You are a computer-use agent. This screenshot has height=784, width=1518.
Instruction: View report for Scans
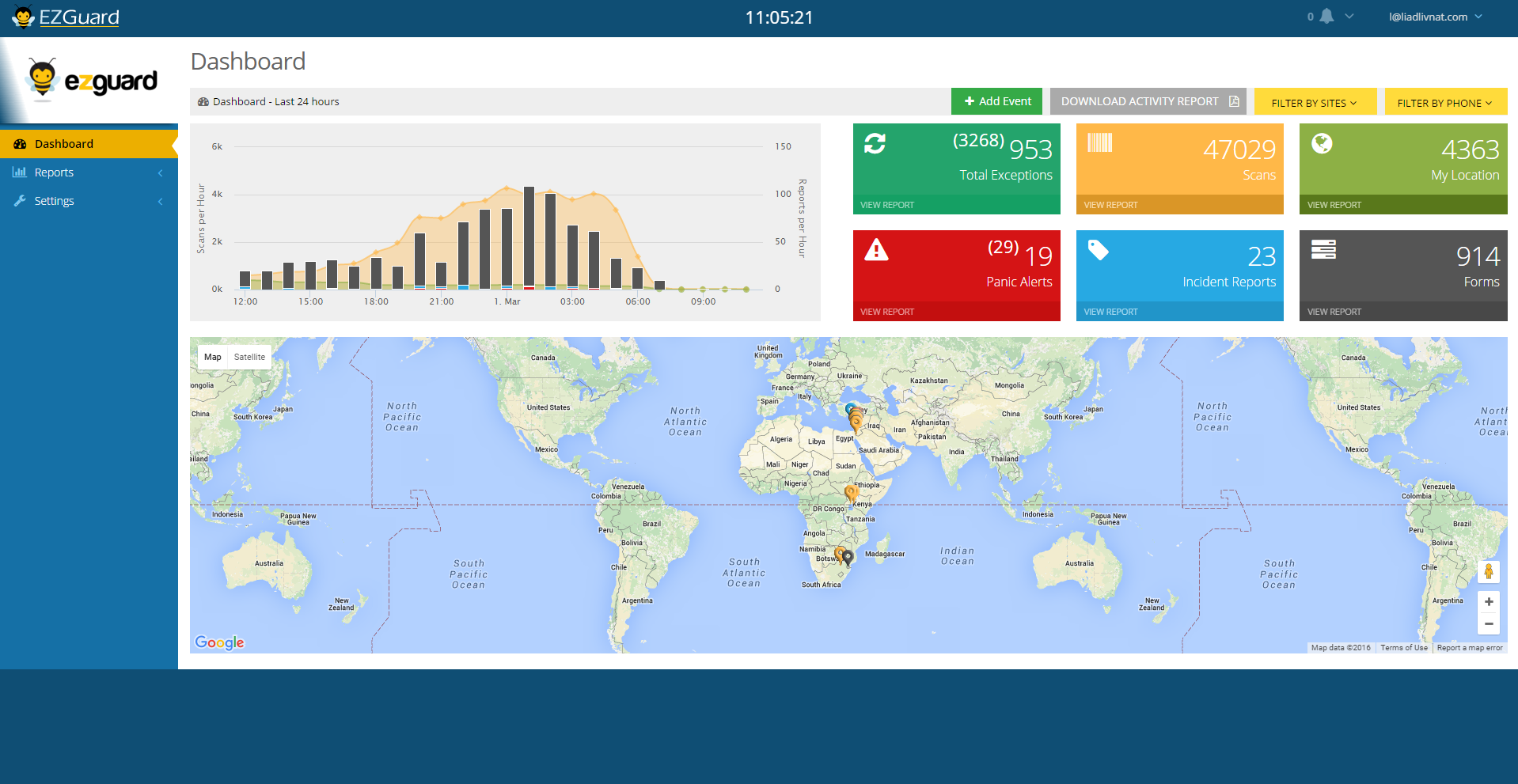click(x=1179, y=205)
